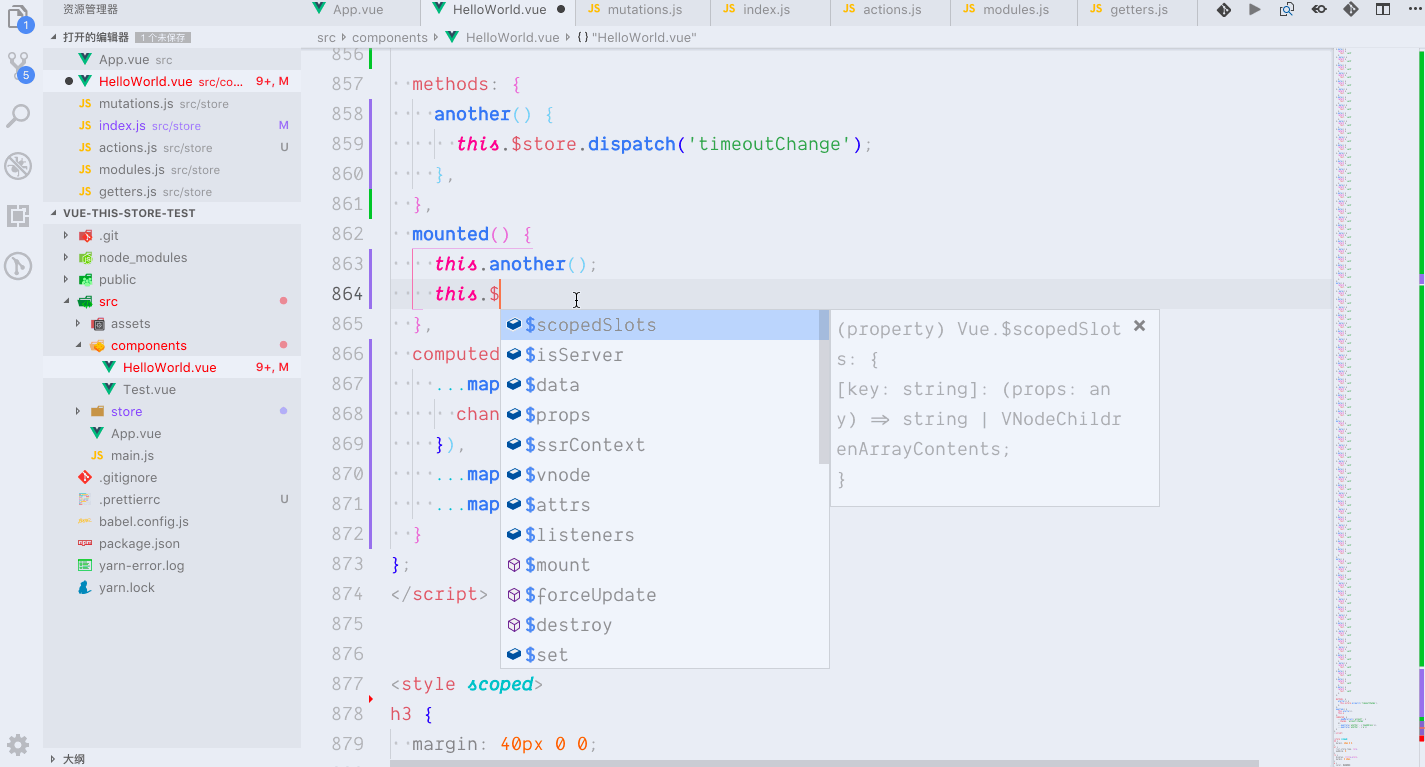Expand the node_modules folder
Screen dimensions: 1425x767
[66, 257]
